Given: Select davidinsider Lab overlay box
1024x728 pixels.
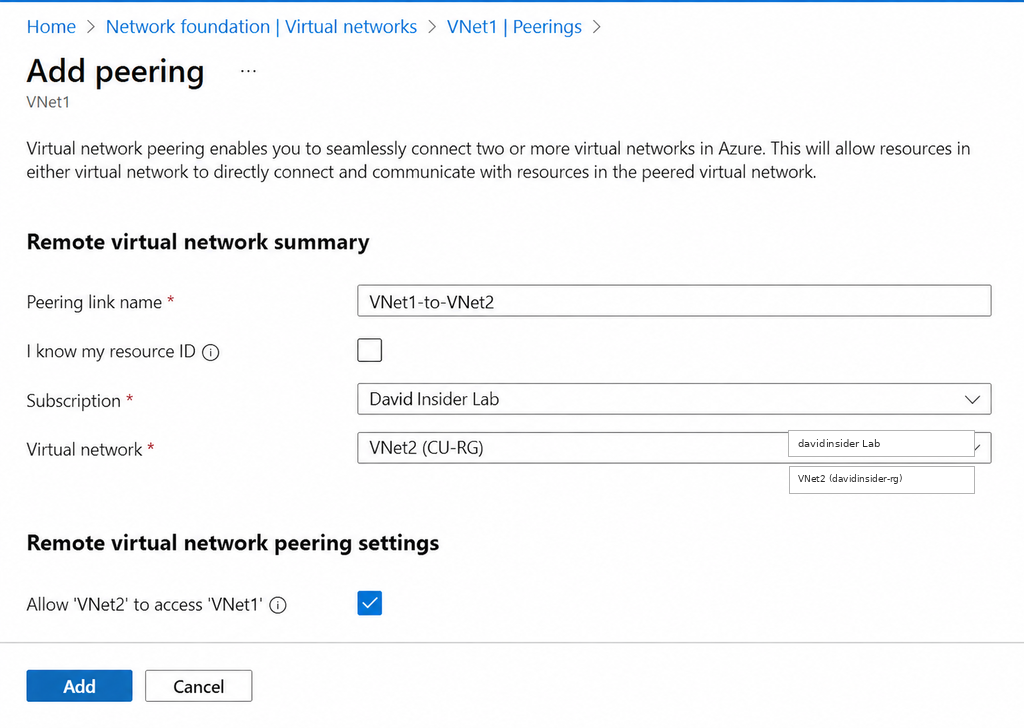Looking at the screenshot, I should tap(881, 443).
